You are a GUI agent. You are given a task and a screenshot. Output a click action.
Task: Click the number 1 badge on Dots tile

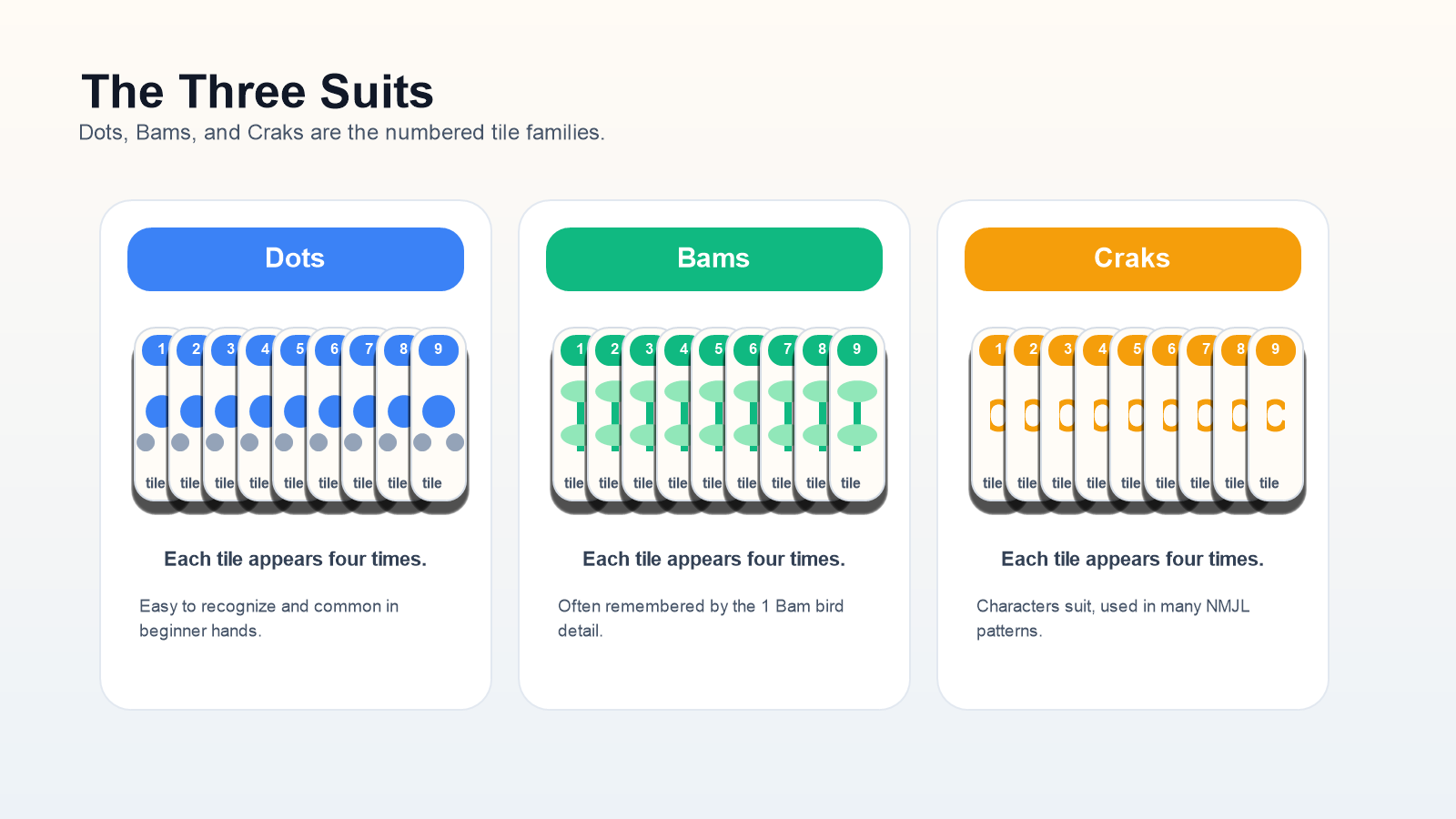coord(155,349)
